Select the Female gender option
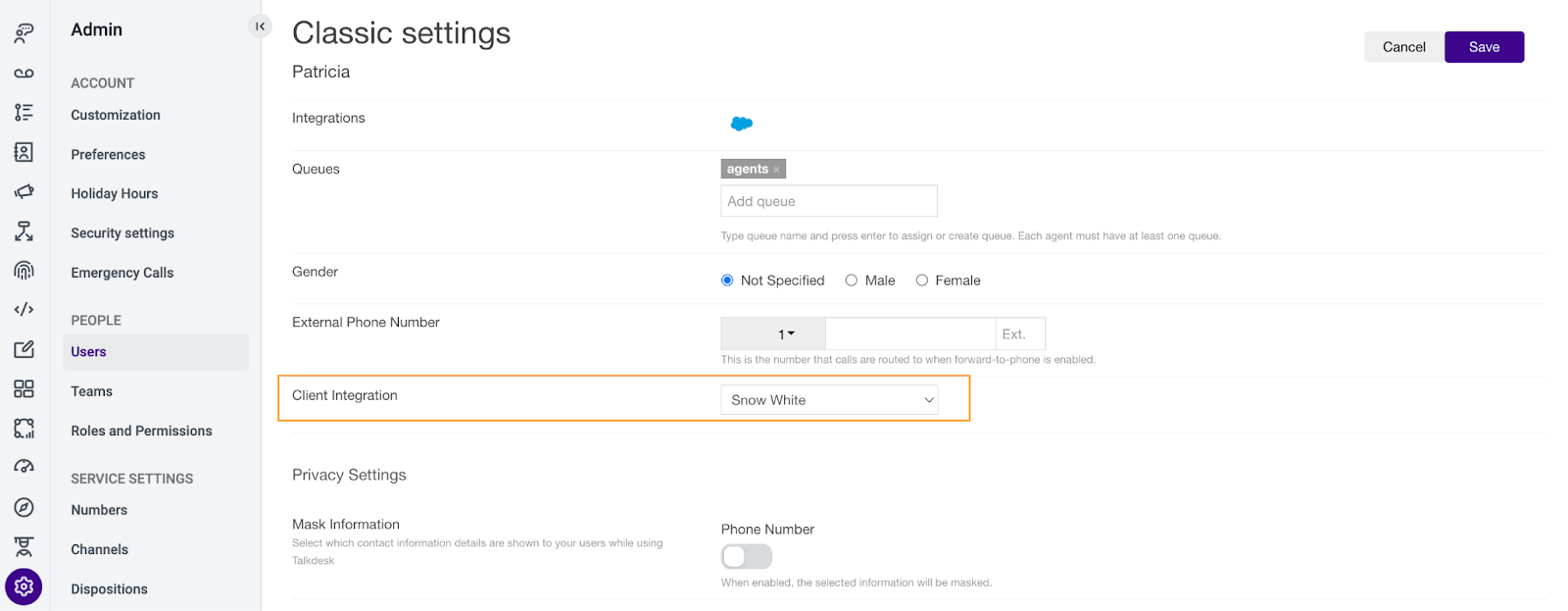Viewport: 1568px width, 611px height. pos(922,280)
